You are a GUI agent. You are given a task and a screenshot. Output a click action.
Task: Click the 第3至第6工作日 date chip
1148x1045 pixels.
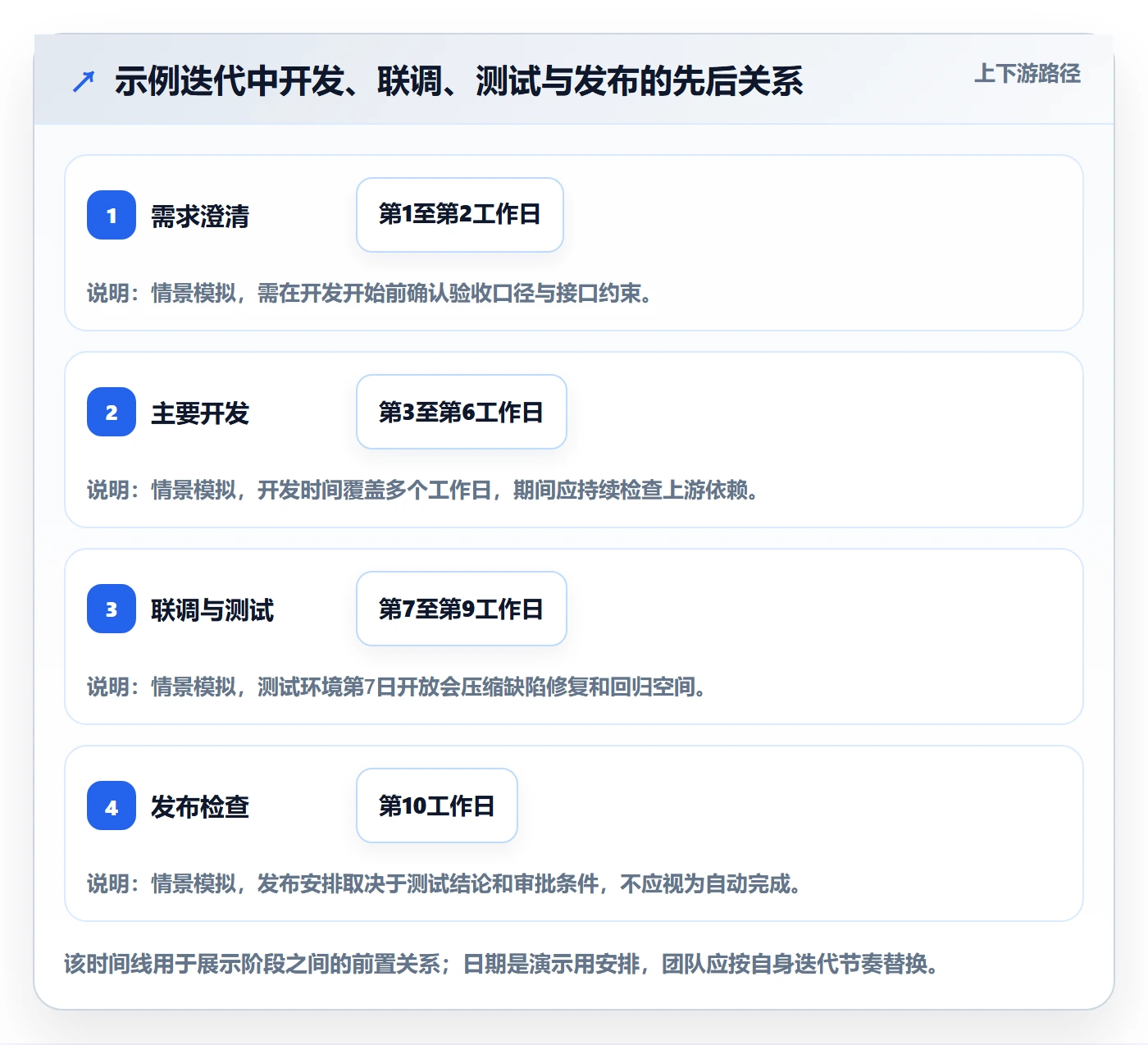(x=462, y=412)
